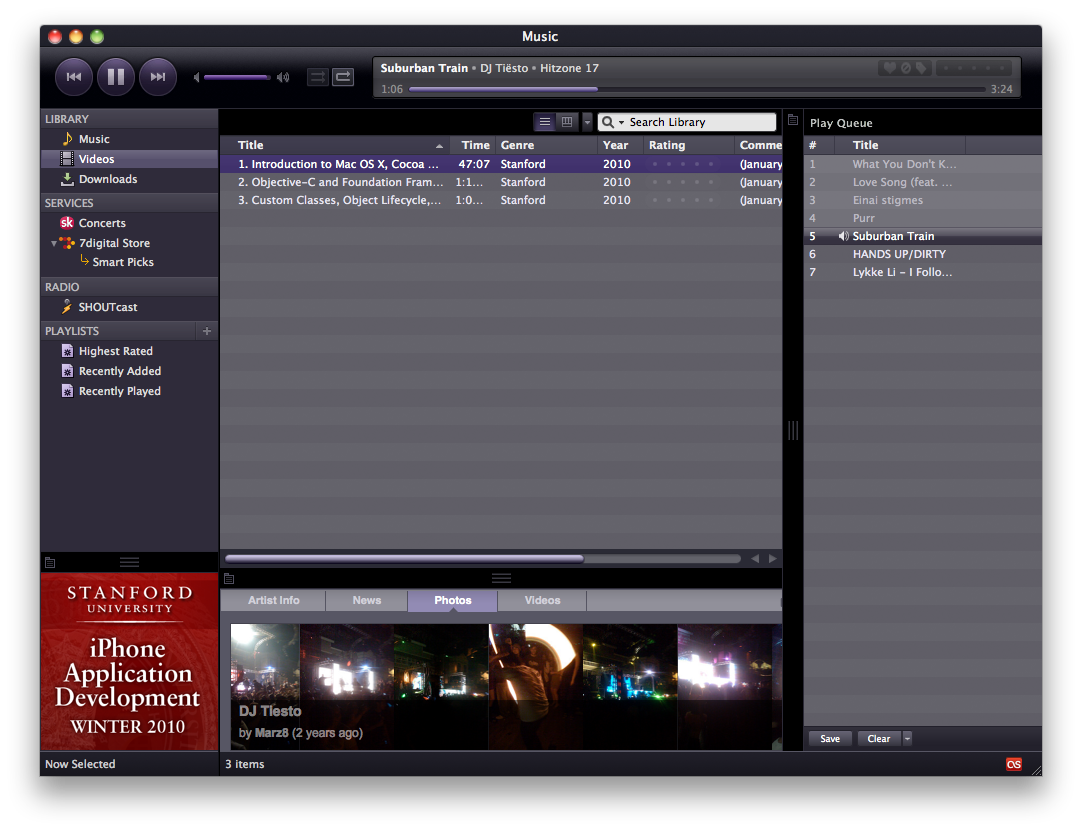Select row Custom Classes, Object Lifecycle
Image resolution: width=1082 pixels, height=831 pixels.
pos(501,200)
